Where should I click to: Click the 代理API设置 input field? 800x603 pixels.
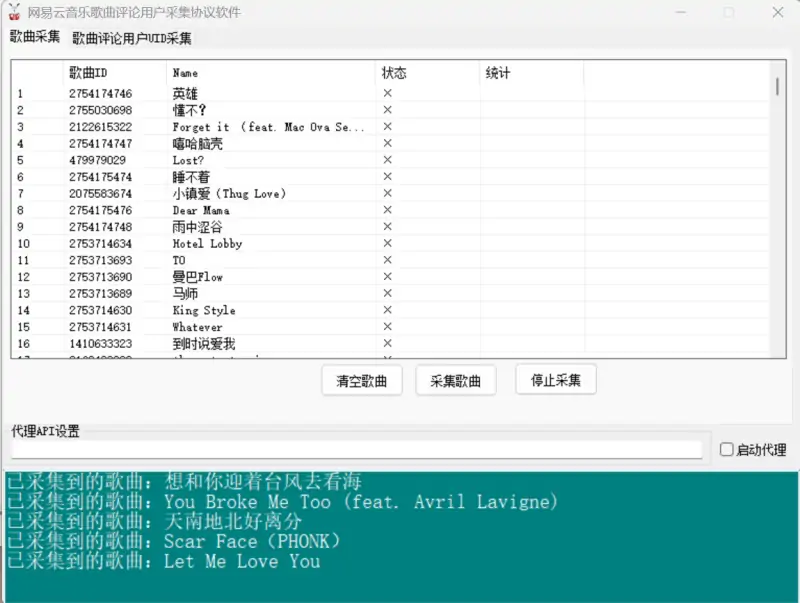(356, 450)
